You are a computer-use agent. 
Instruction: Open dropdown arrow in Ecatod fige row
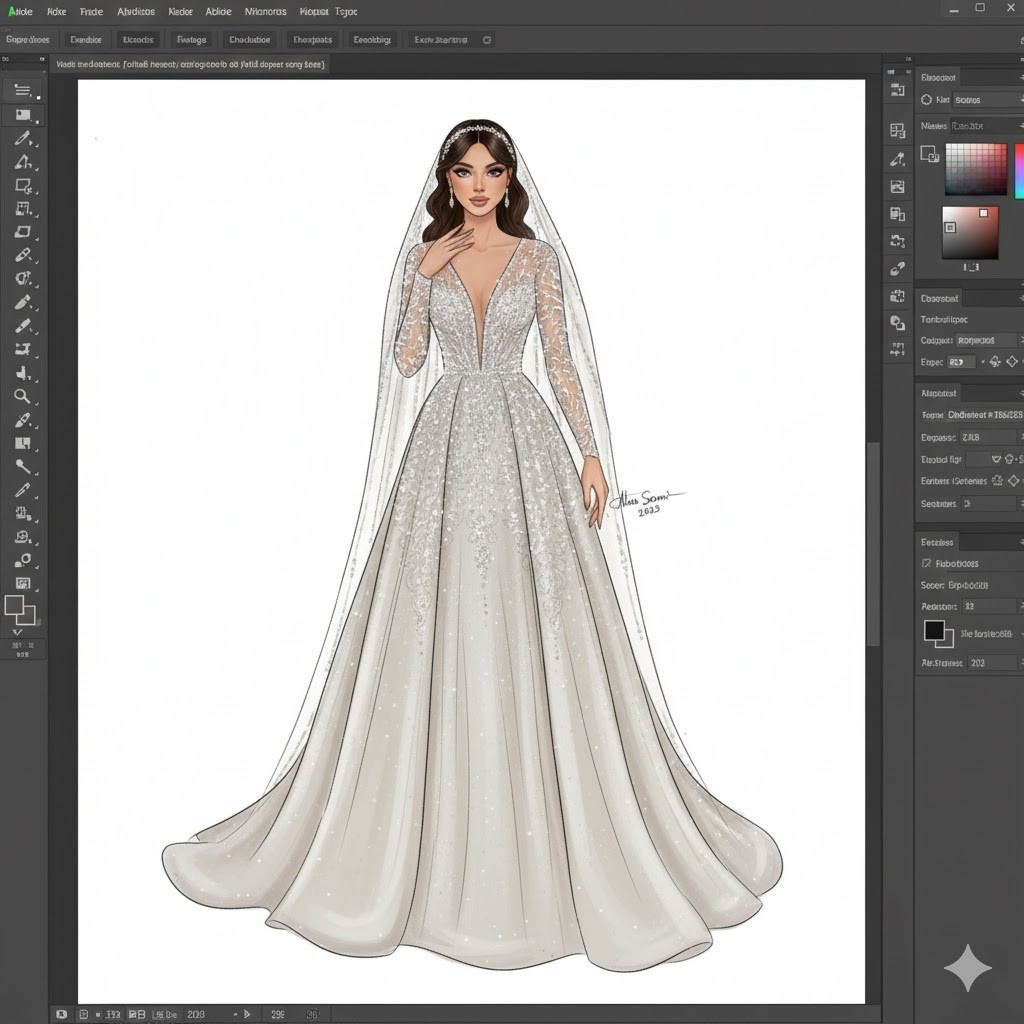(x=997, y=459)
